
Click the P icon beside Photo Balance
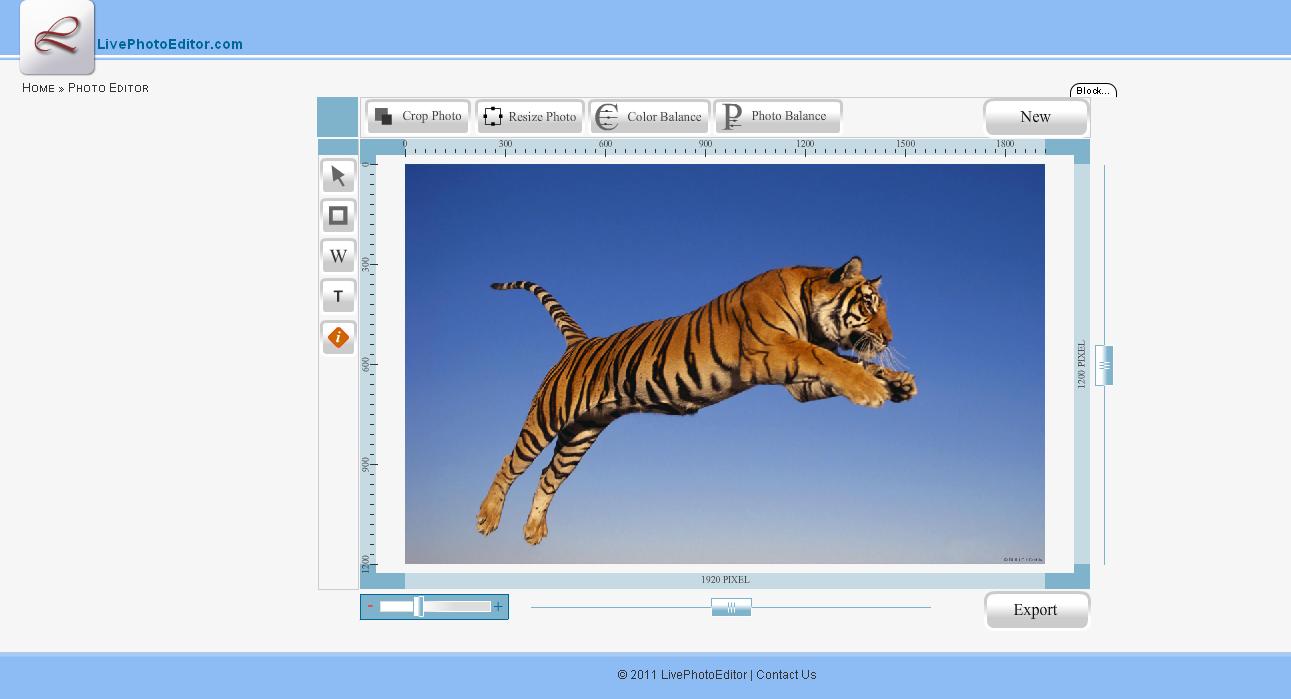click(733, 115)
